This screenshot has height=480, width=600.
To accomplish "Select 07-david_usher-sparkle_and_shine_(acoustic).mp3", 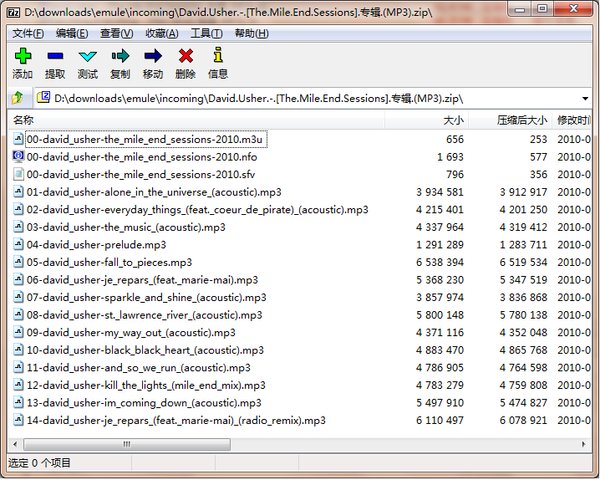I will tap(147, 297).
